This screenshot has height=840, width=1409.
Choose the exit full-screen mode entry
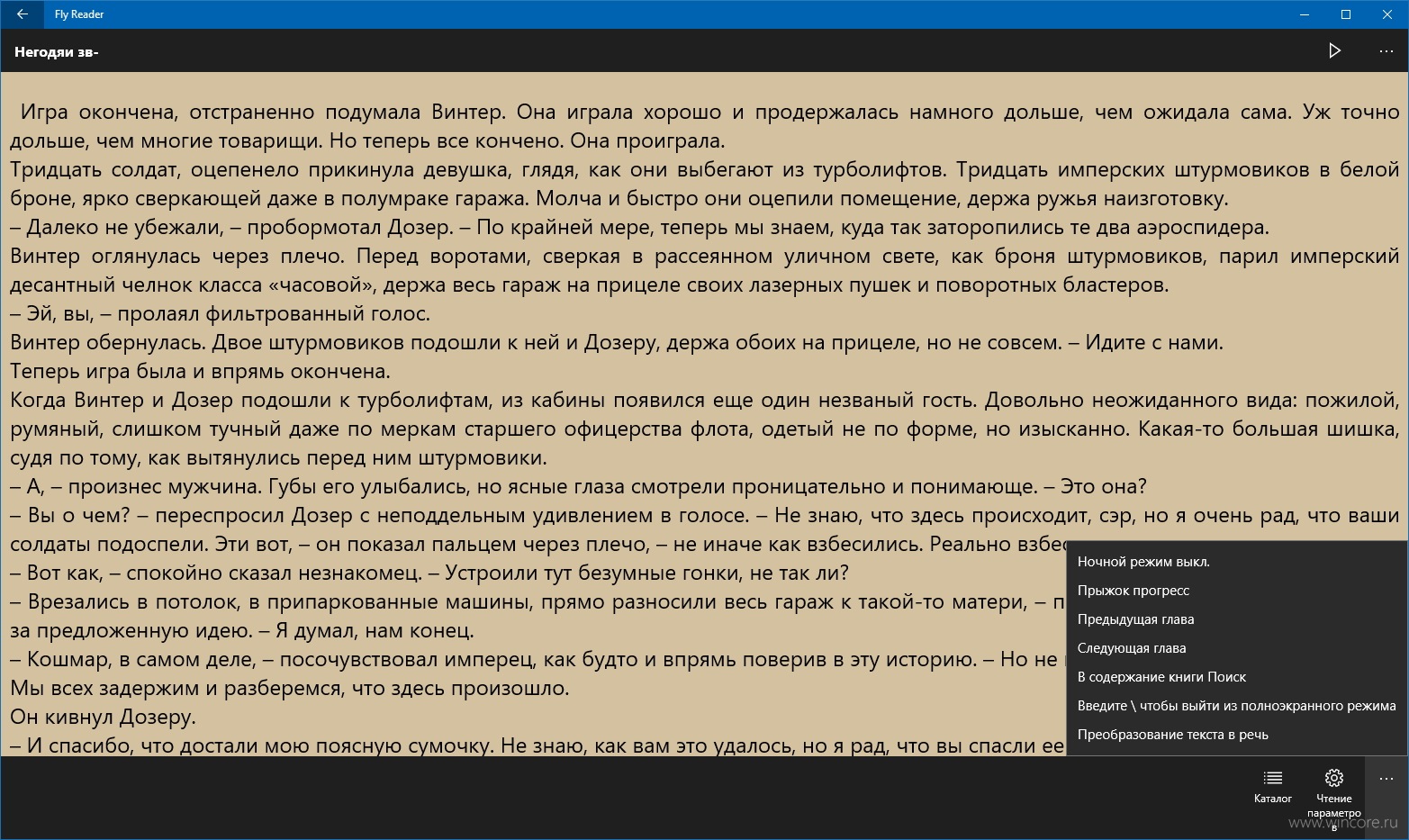[1236, 706]
